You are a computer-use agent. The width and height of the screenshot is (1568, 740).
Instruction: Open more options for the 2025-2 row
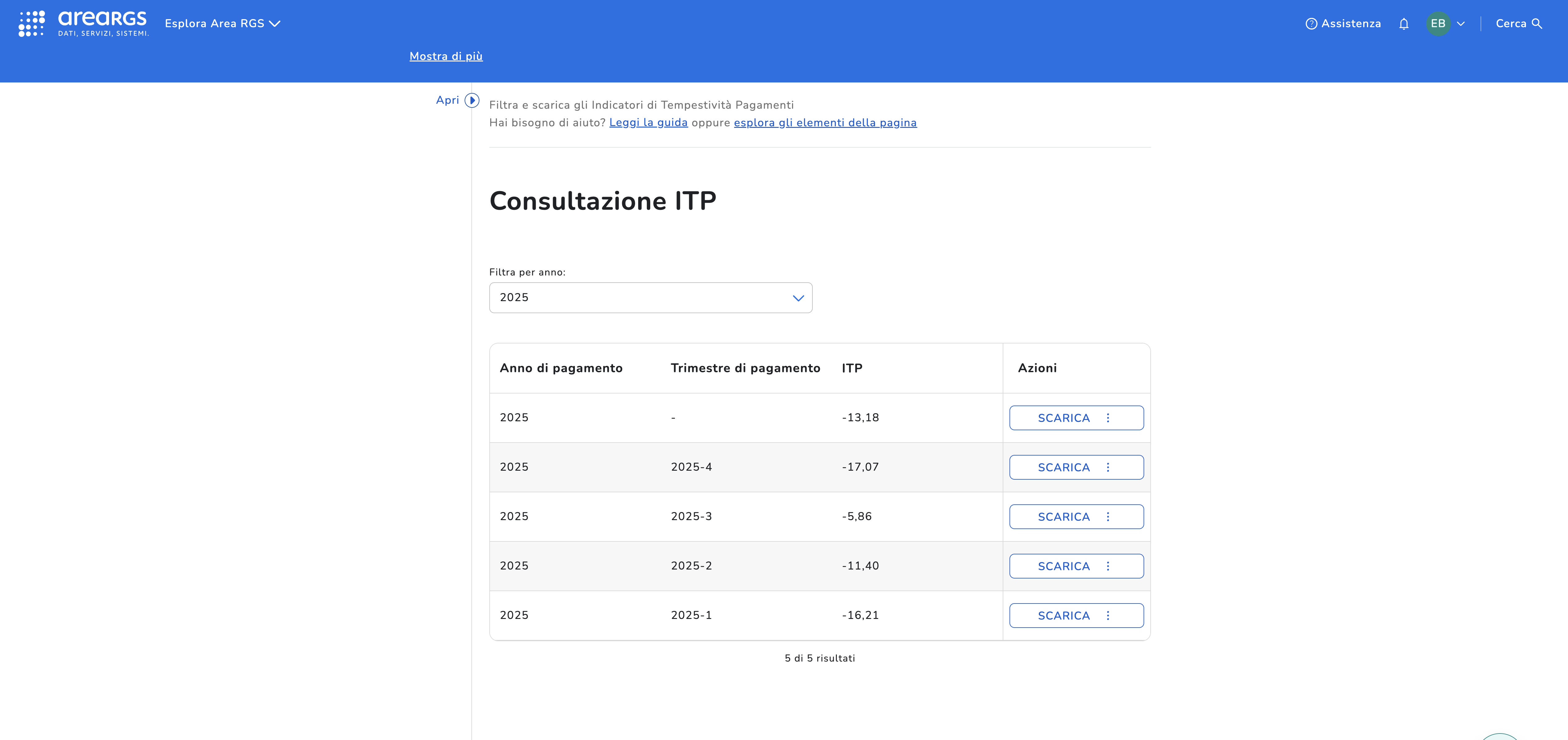tap(1108, 566)
